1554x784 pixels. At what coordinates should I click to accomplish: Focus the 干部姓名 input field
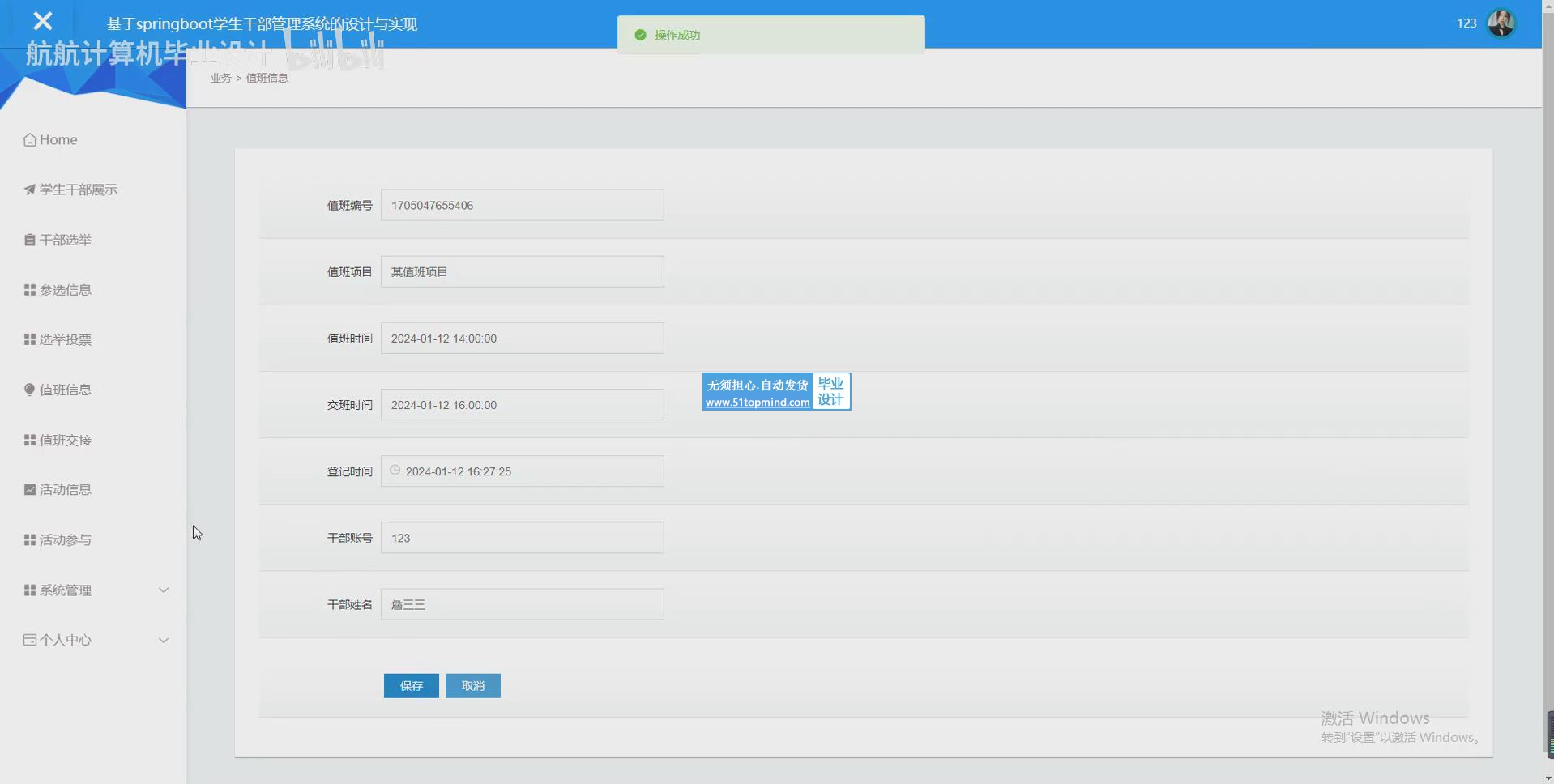pyautogui.click(x=523, y=603)
